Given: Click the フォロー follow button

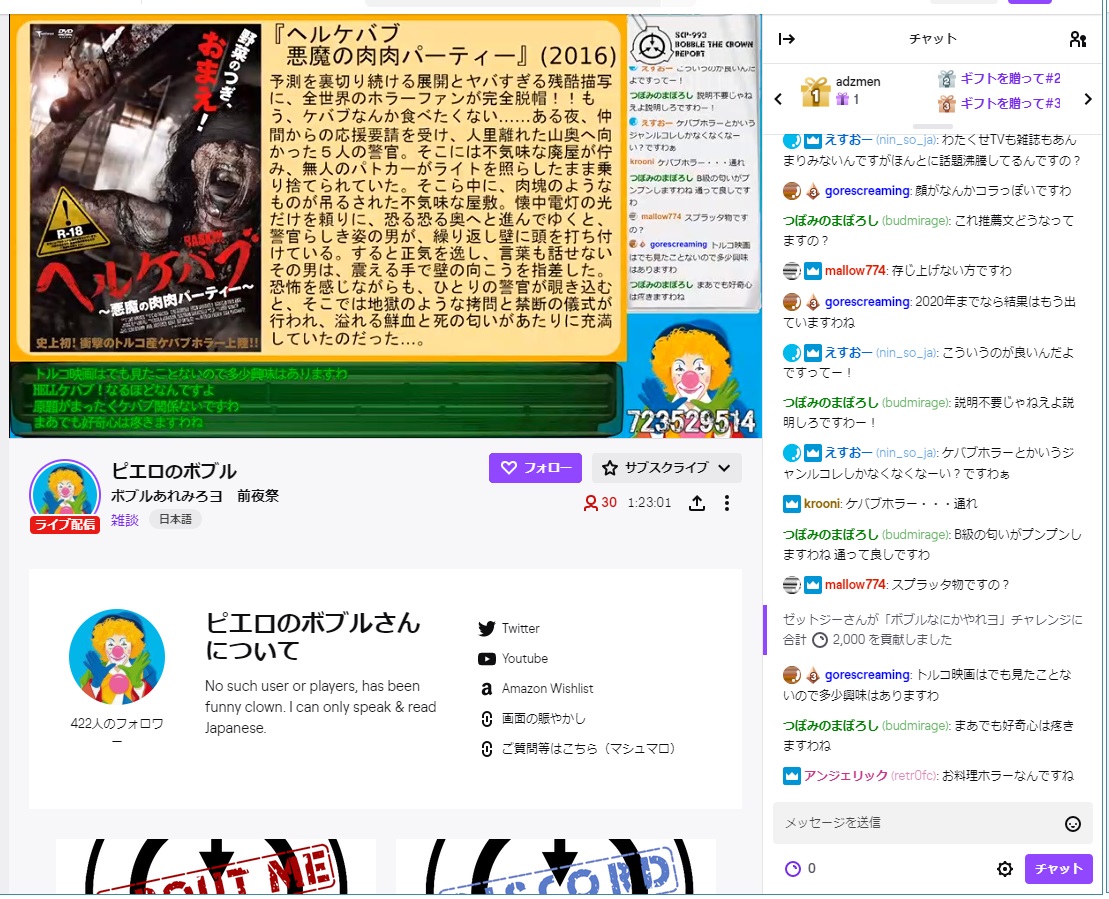Looking at the screenshot, I should [x=535, y=468].
